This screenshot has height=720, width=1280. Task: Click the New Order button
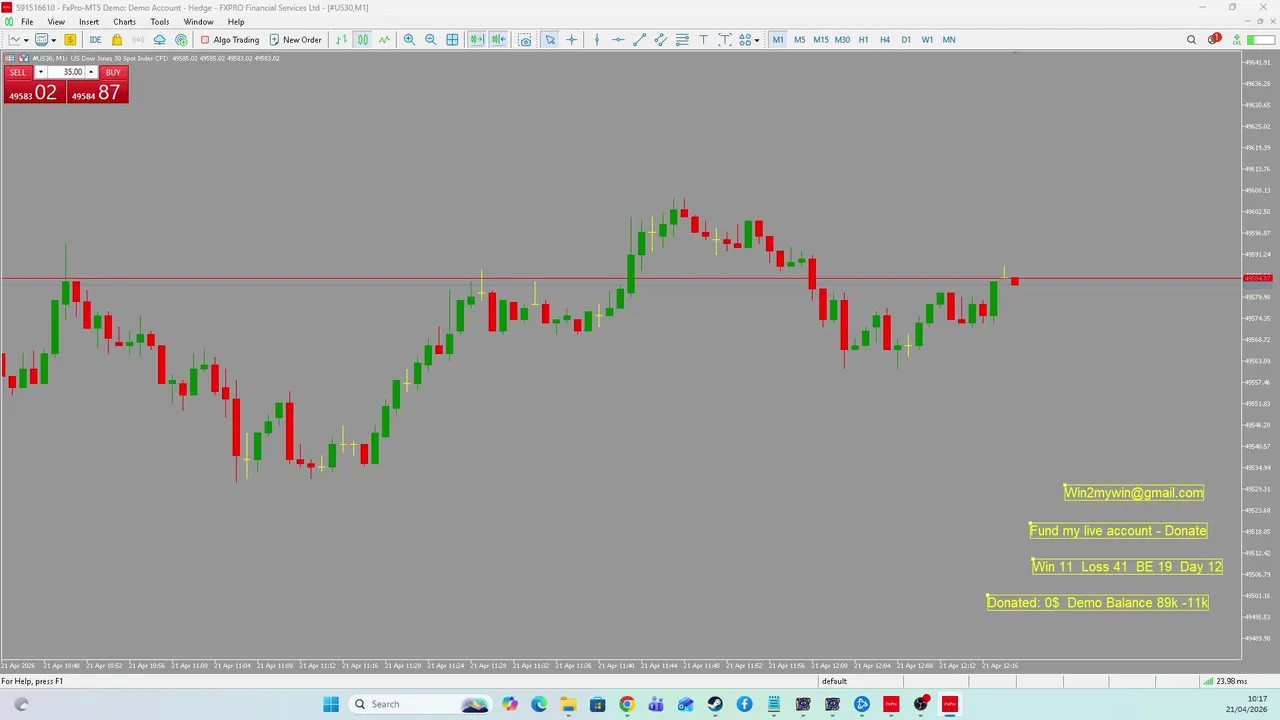295,40
